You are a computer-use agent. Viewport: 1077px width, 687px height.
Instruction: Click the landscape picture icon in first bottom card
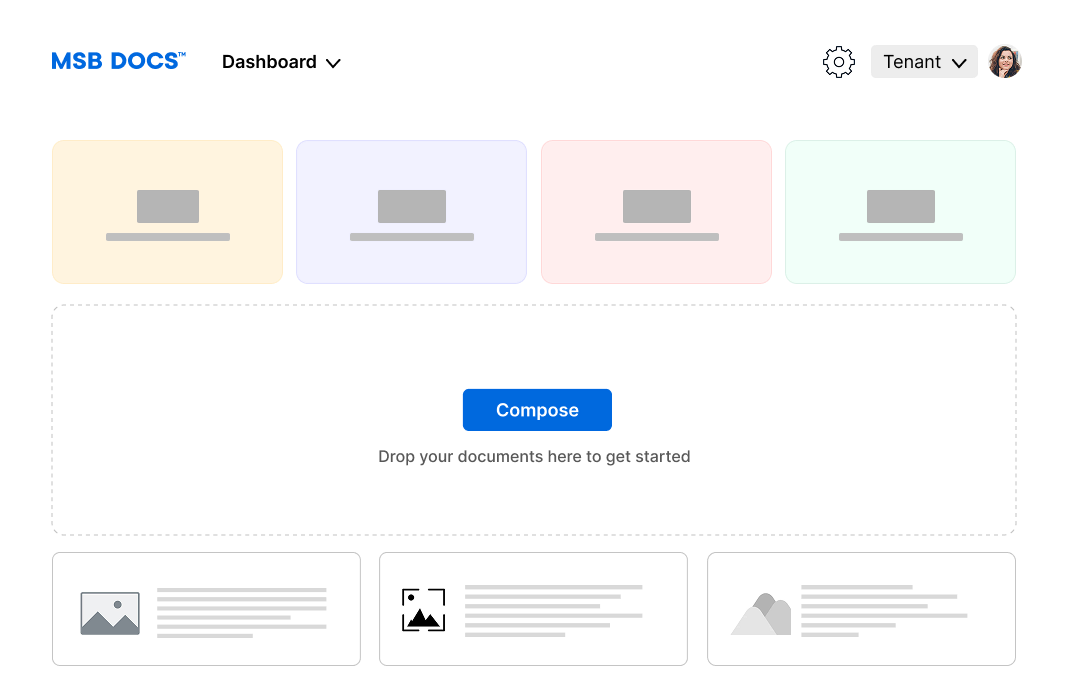110,613
